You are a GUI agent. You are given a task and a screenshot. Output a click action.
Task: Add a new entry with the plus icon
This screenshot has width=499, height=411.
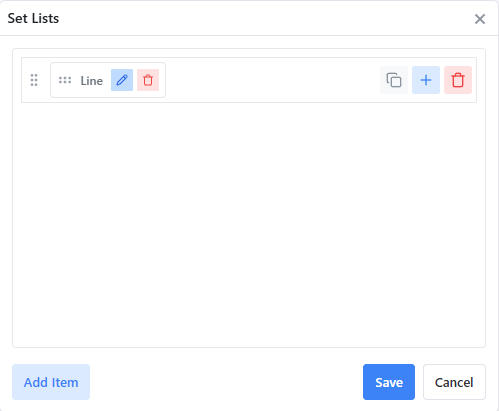point(426,80)
